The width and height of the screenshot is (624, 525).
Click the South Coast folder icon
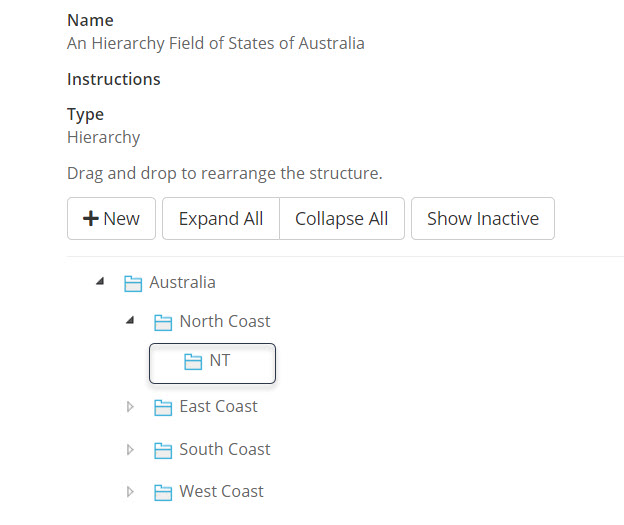point(163,451)
